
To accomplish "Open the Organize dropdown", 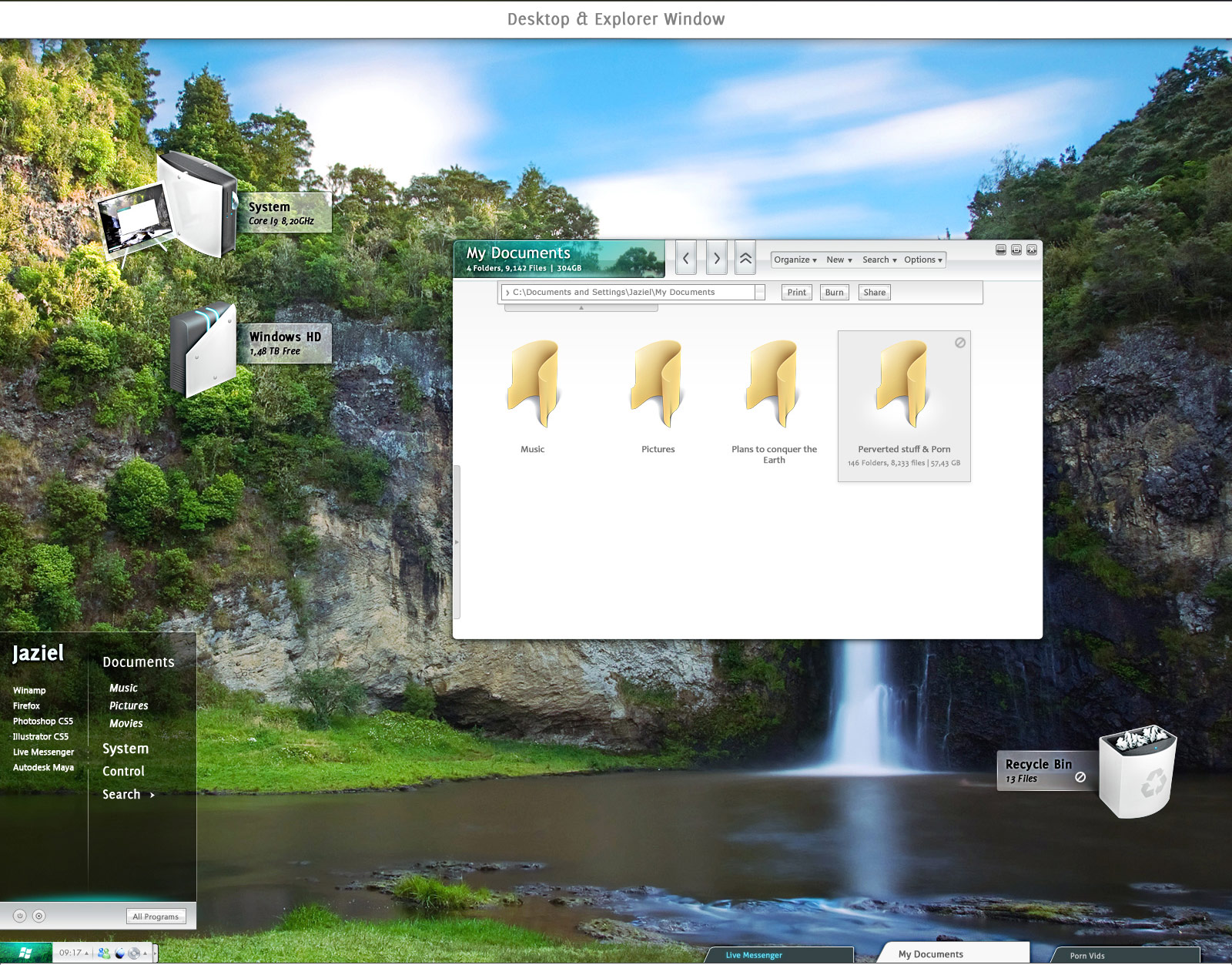I will [x=794, y=260].
